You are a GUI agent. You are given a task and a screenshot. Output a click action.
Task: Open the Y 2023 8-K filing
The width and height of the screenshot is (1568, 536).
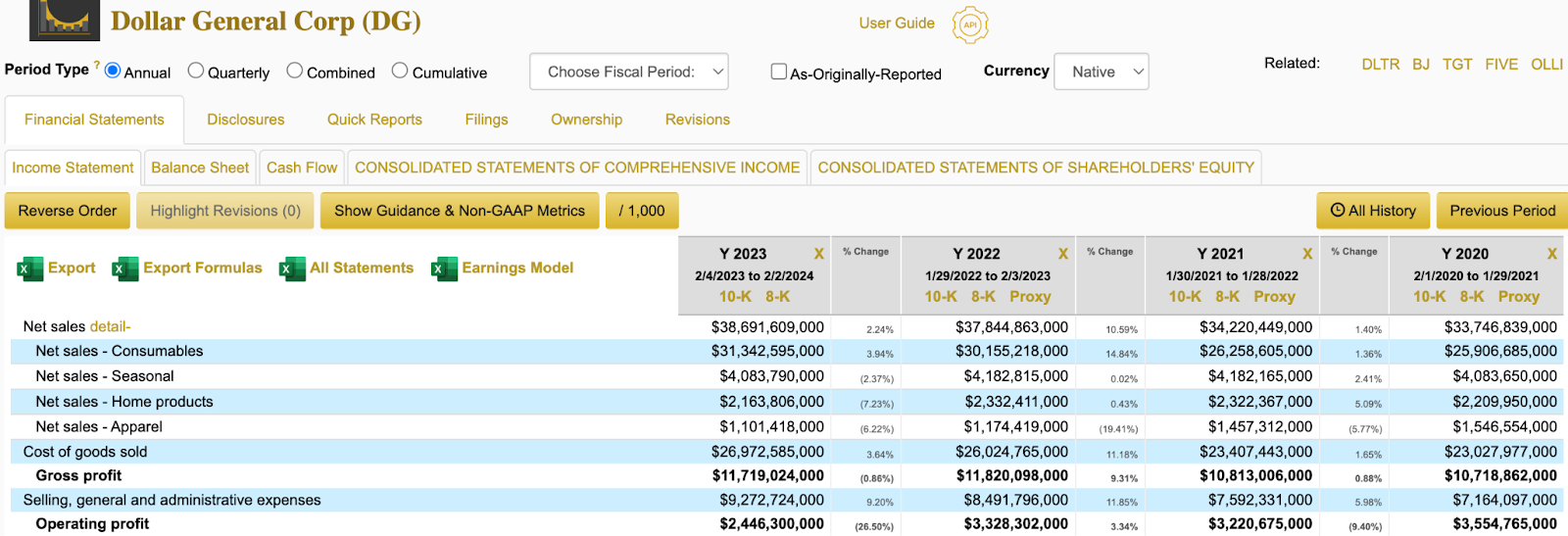tap(778, 297)
